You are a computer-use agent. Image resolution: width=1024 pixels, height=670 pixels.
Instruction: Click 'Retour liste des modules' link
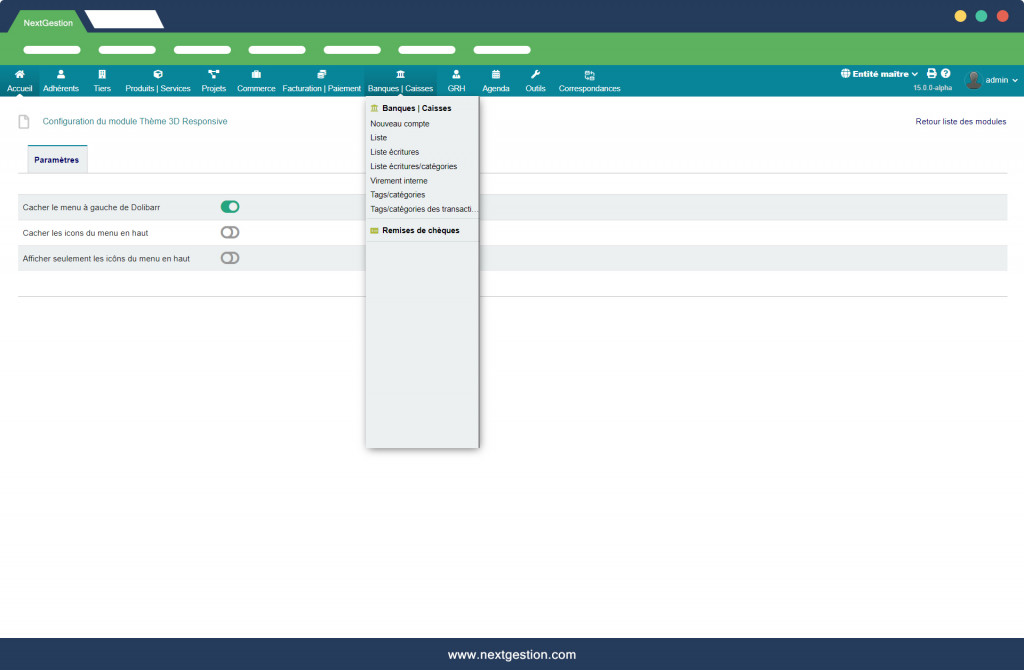tap(960, 122)
